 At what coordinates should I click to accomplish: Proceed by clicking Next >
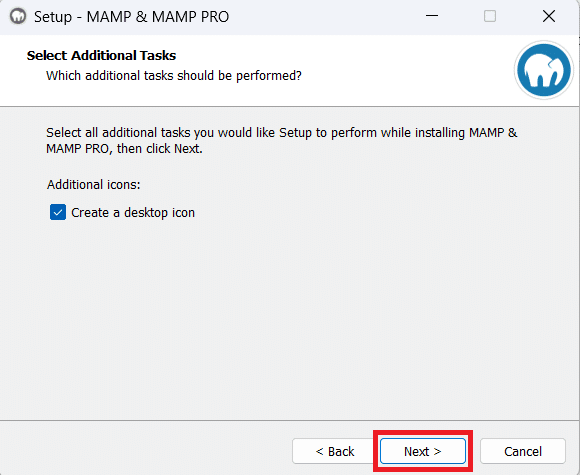(x=422, y=451)
